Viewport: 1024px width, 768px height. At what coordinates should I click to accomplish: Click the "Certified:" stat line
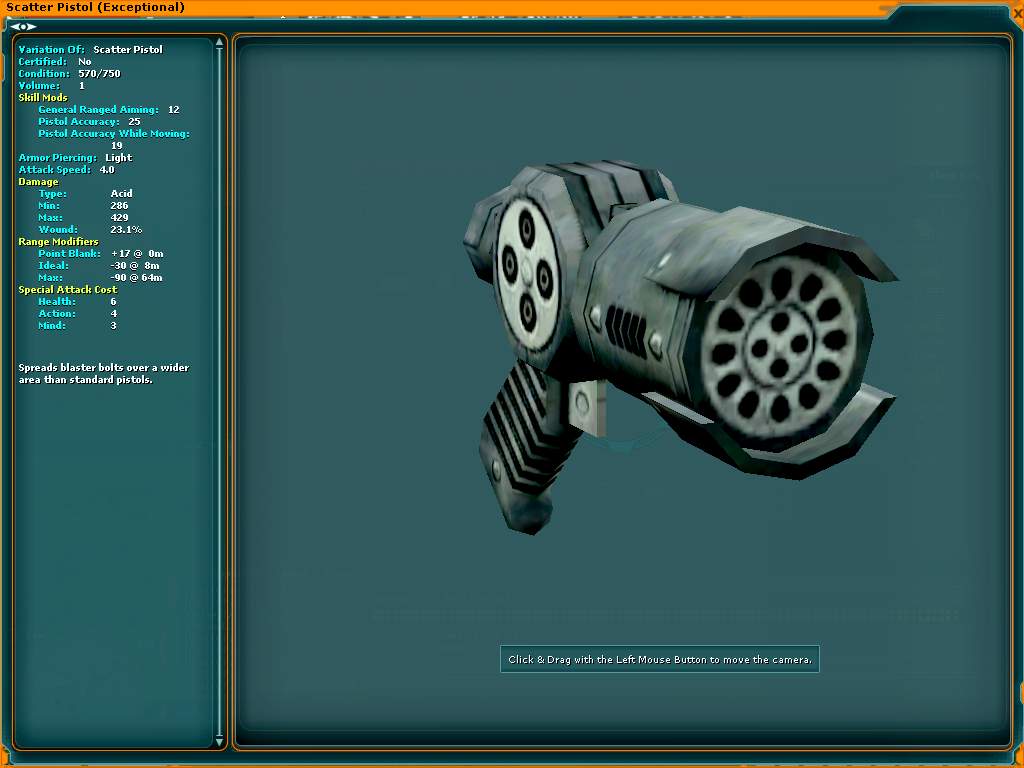[x=55, y=61]
